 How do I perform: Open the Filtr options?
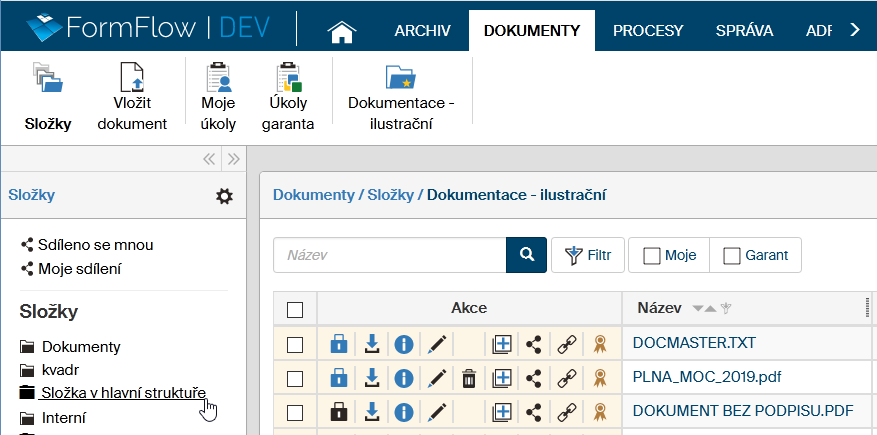588,255
